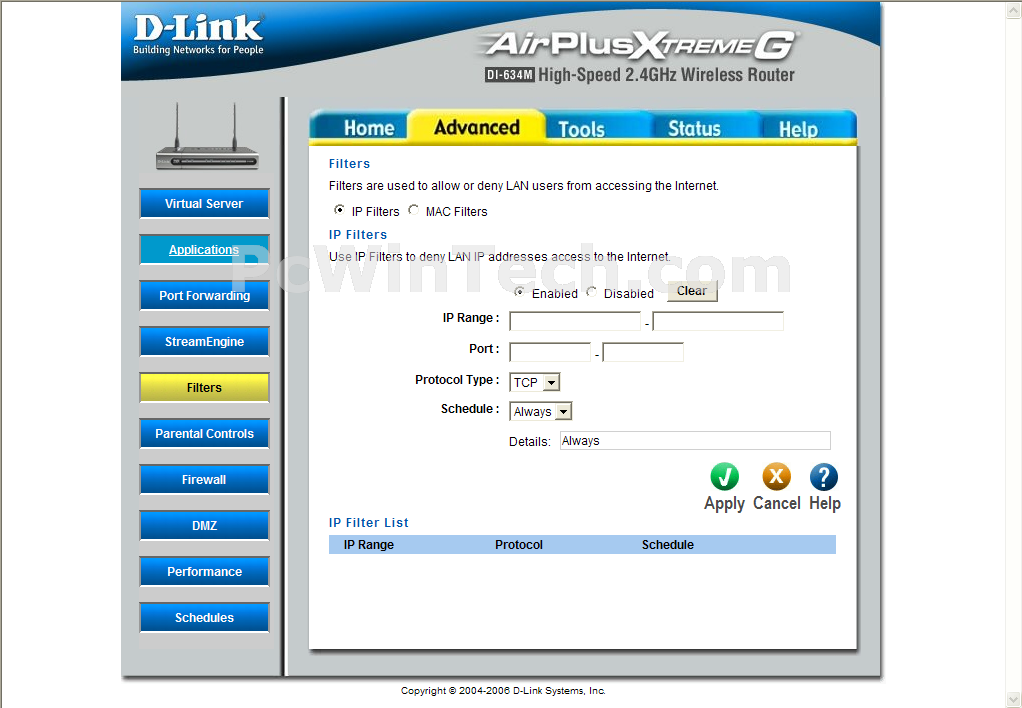Screen dimensions: 1022x708
Task: Click the Clear button
Action: tap(692, 291)
